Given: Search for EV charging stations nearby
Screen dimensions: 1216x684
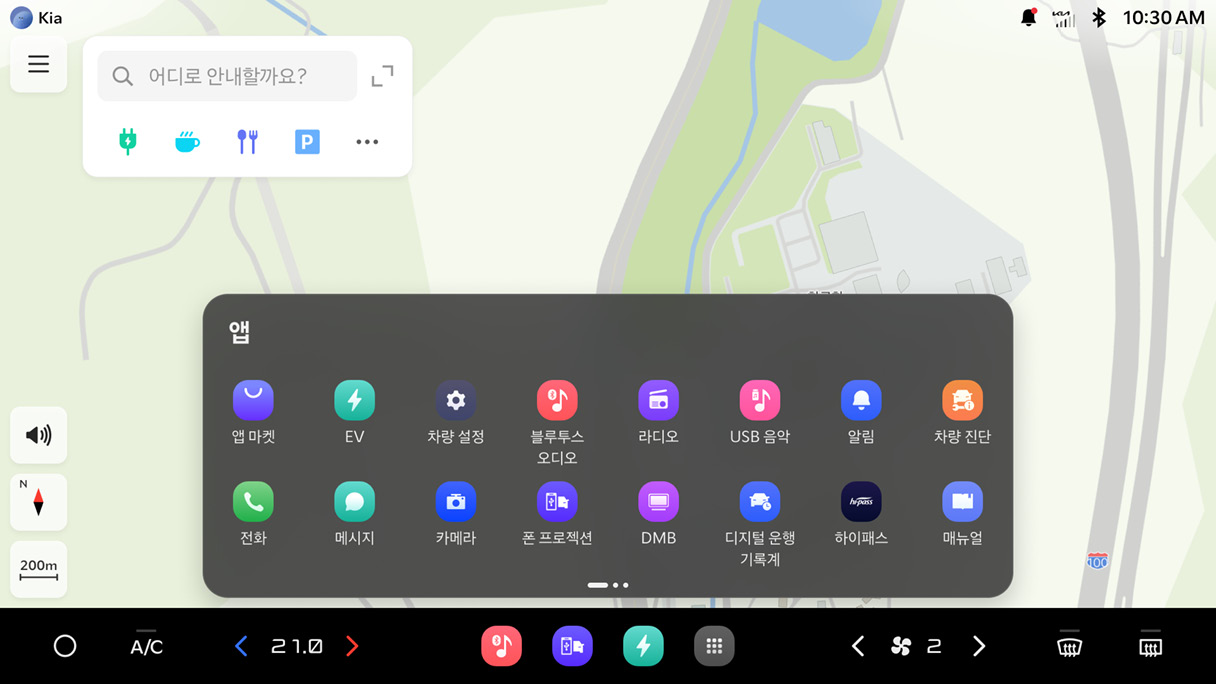Looking at the screenshot, I should click(x=128, y=142).
